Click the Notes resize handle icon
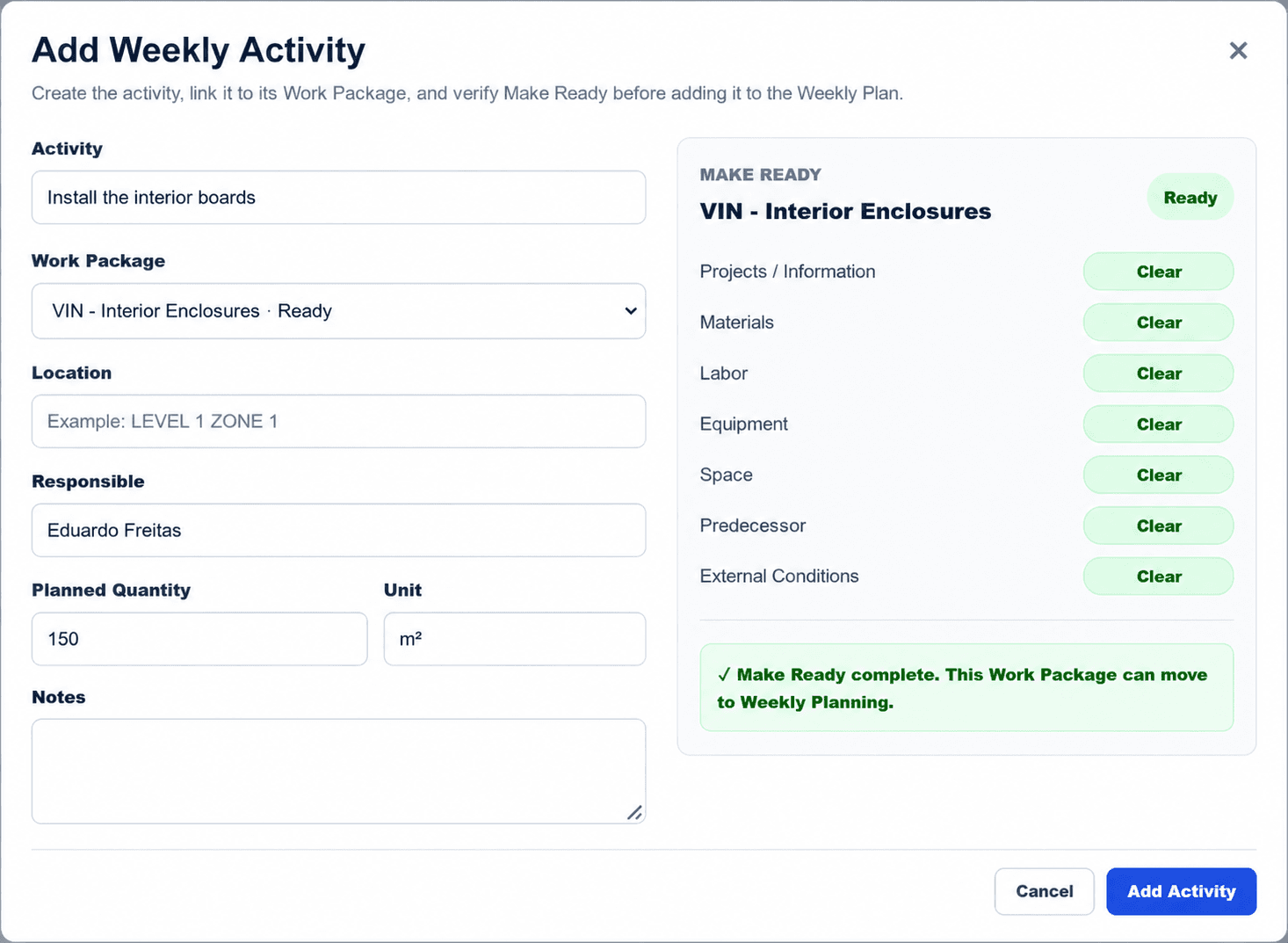This screenshot has width=1288, height=943. click(634, 813)
